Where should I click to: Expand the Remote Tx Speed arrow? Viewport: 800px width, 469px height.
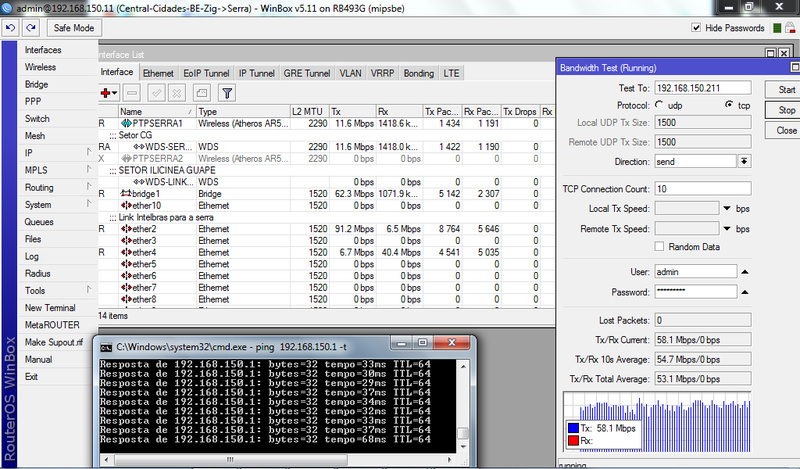727,229
